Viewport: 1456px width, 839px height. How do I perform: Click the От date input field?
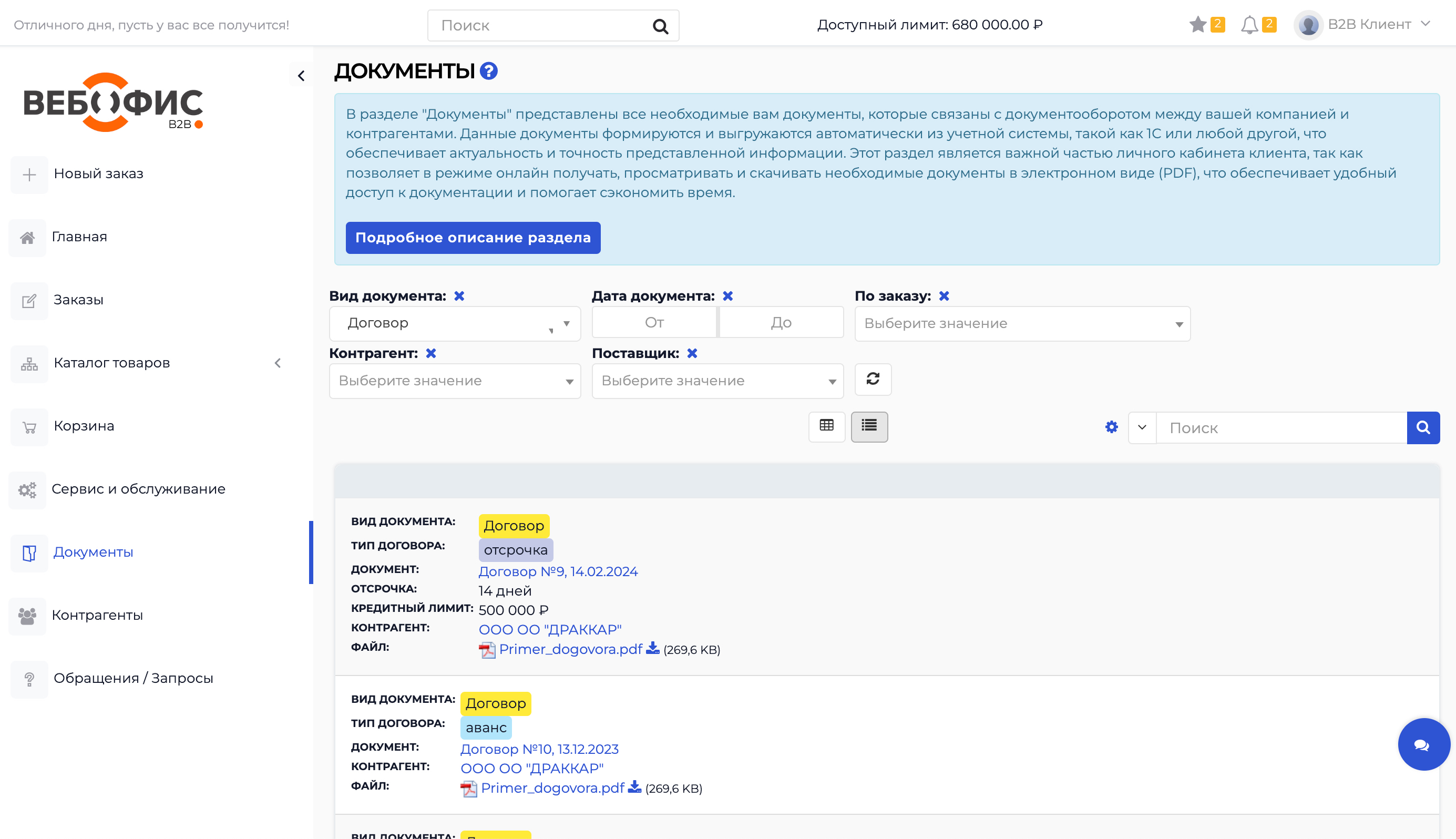pos(654,322)
